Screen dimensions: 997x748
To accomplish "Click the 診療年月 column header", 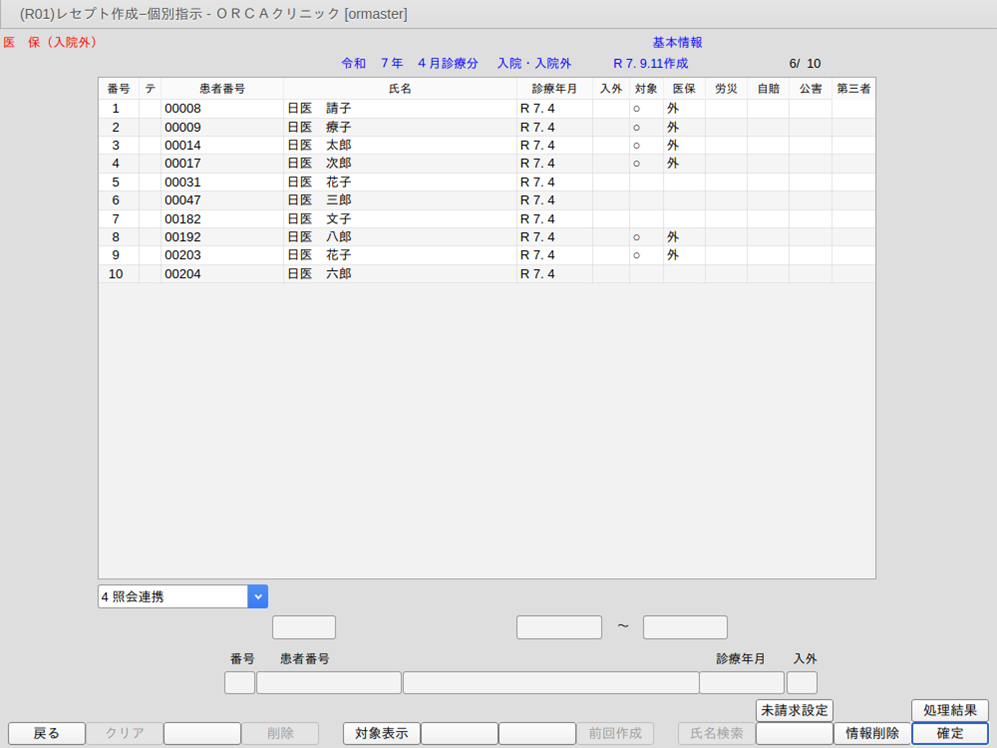I will tap(554, 89).
